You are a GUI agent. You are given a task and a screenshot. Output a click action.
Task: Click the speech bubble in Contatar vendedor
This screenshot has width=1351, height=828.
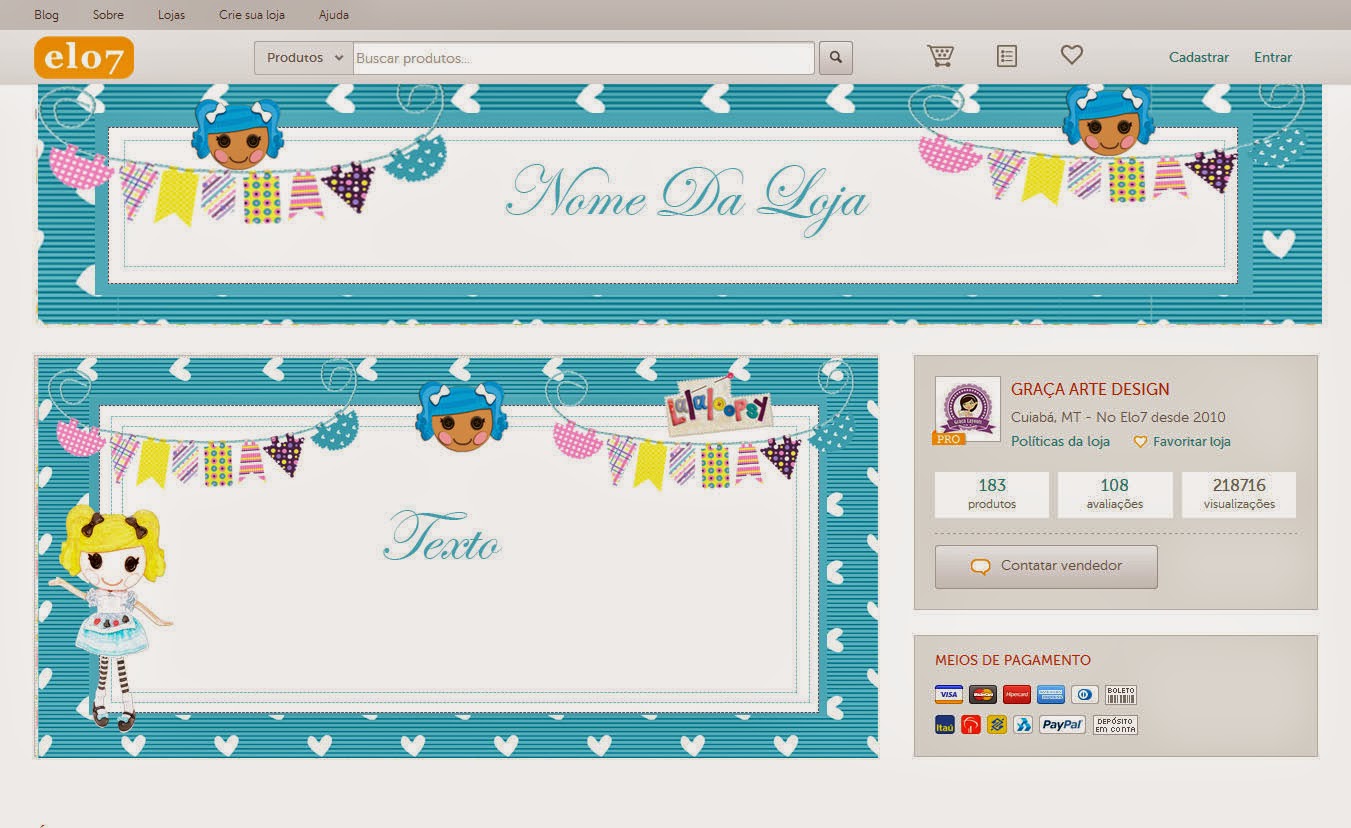[981, 566]
